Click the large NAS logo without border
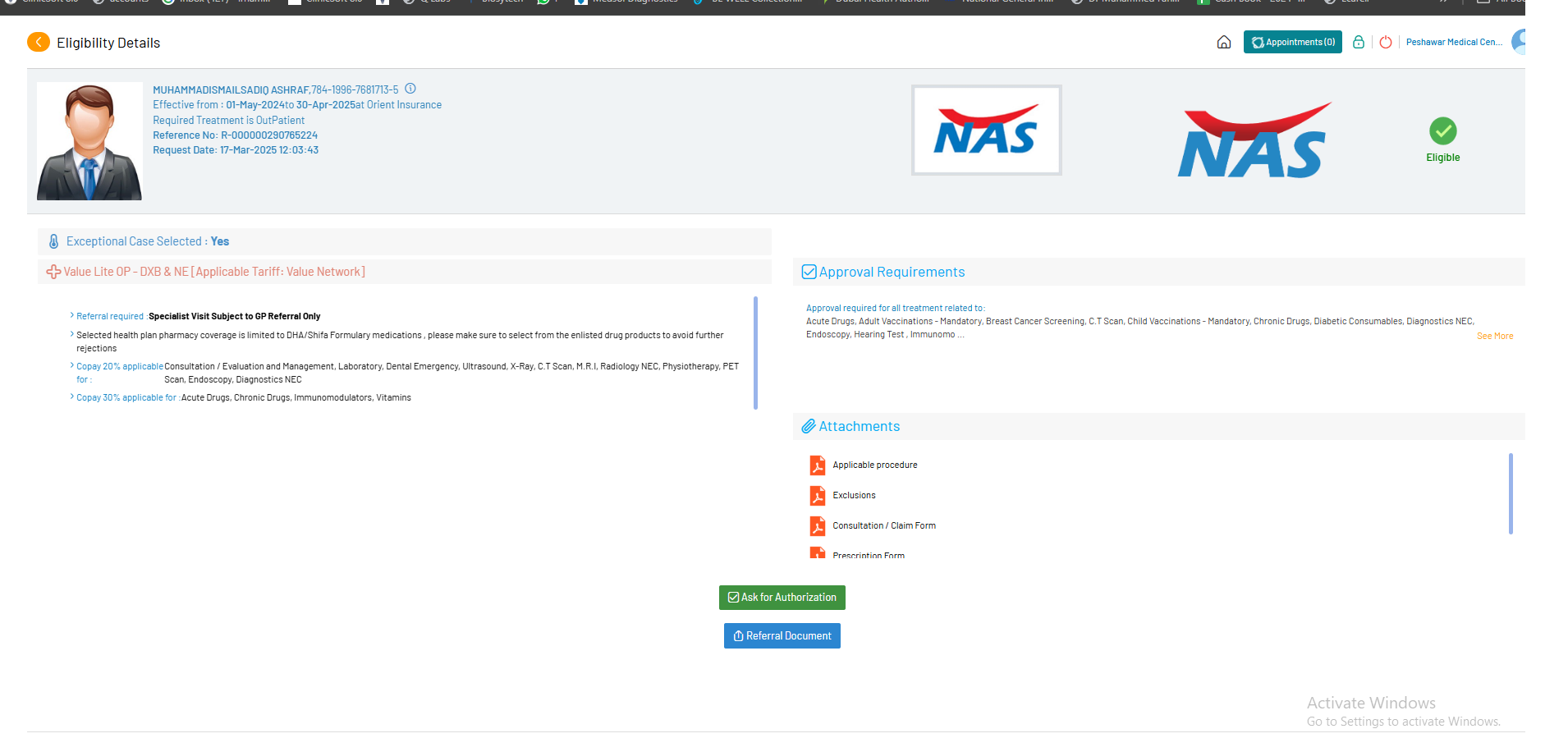 [x=1254, y=140]
